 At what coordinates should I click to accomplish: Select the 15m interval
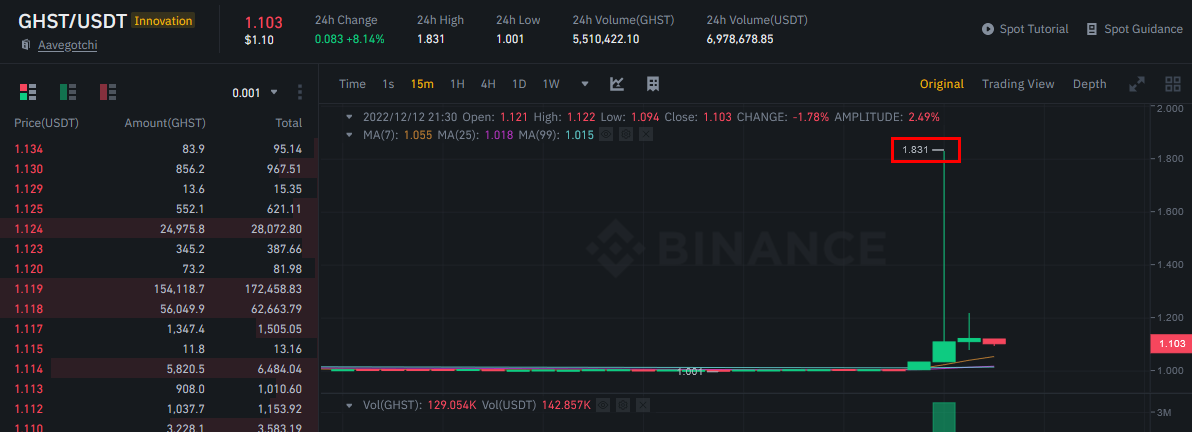coord(422,84)
